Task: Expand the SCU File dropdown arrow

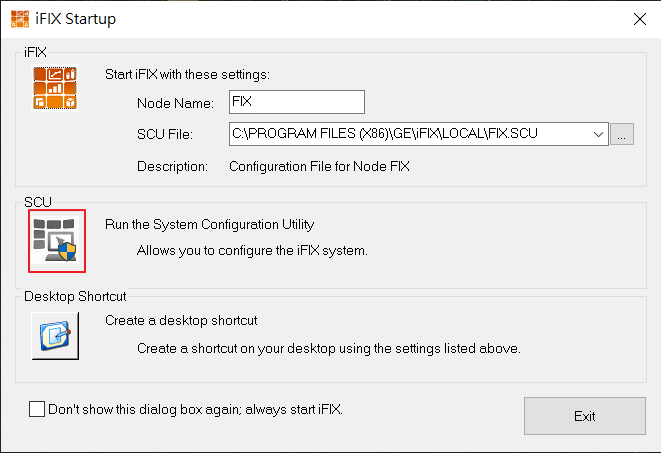Action: pos(598,134)
